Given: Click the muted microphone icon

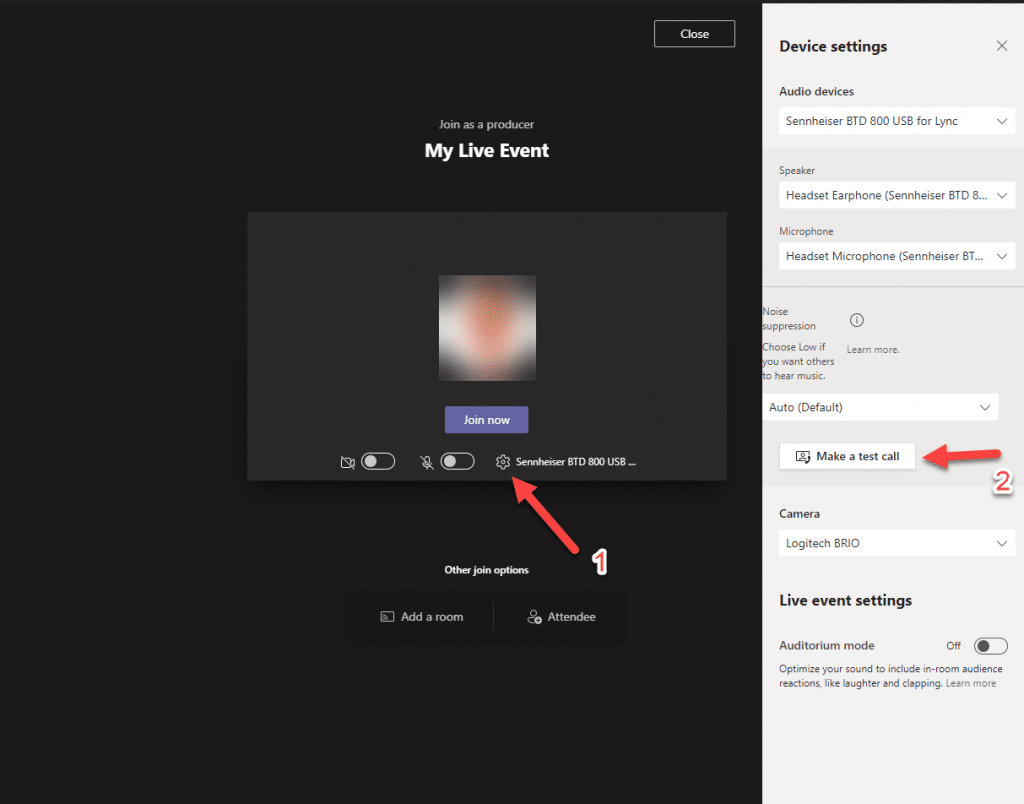Looking at the screenshot, I should click(427, 461).
